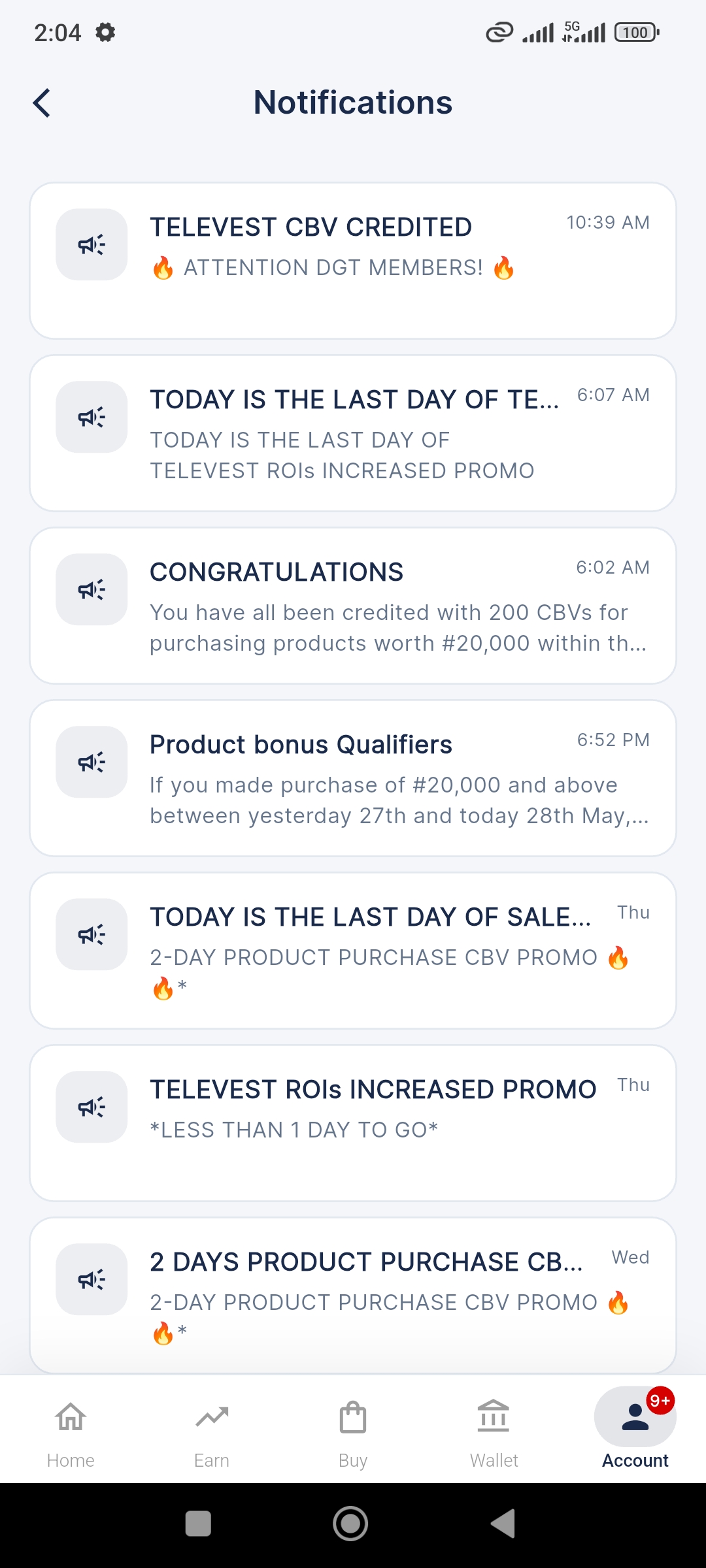Tap the Android recent apps square button
Screen dimensions: 706x1568
[198, 1524]
